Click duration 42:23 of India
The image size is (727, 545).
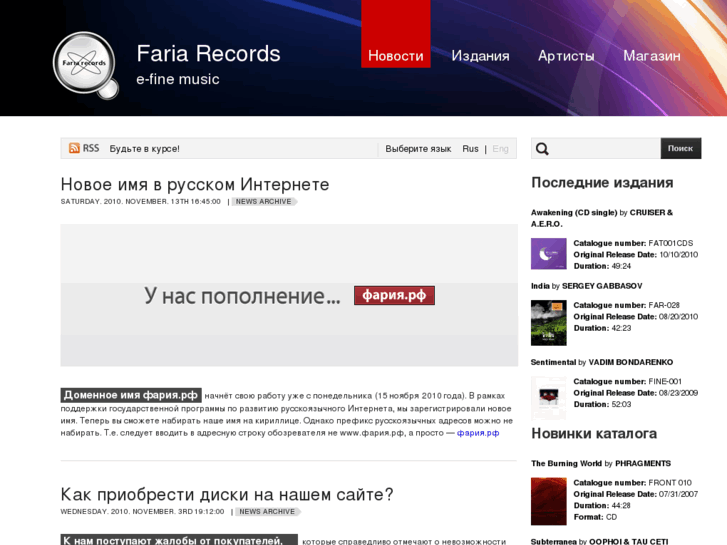click(x=621, y=328)
